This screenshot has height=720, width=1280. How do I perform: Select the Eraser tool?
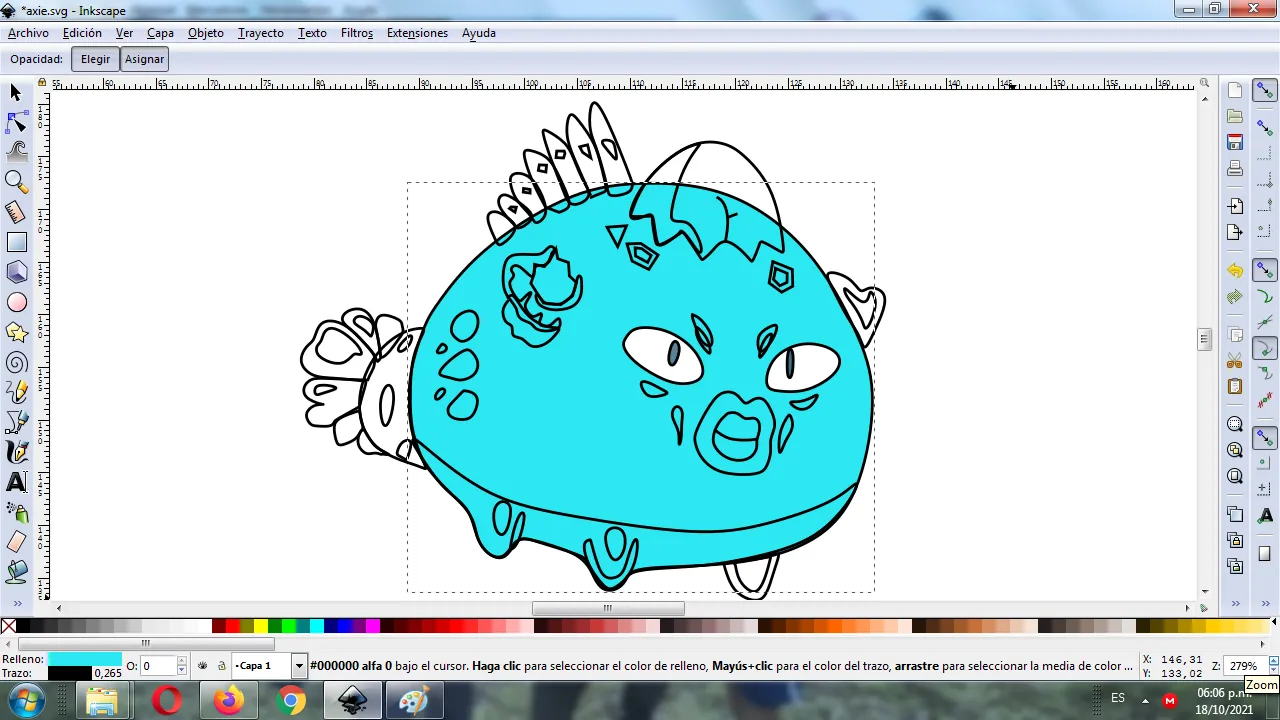tap(16, 542)
